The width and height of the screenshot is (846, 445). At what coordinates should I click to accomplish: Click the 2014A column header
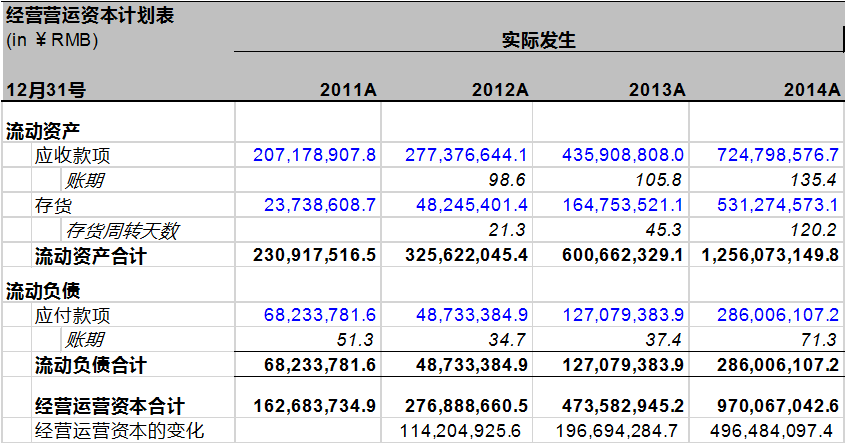(x=811, y=89)
